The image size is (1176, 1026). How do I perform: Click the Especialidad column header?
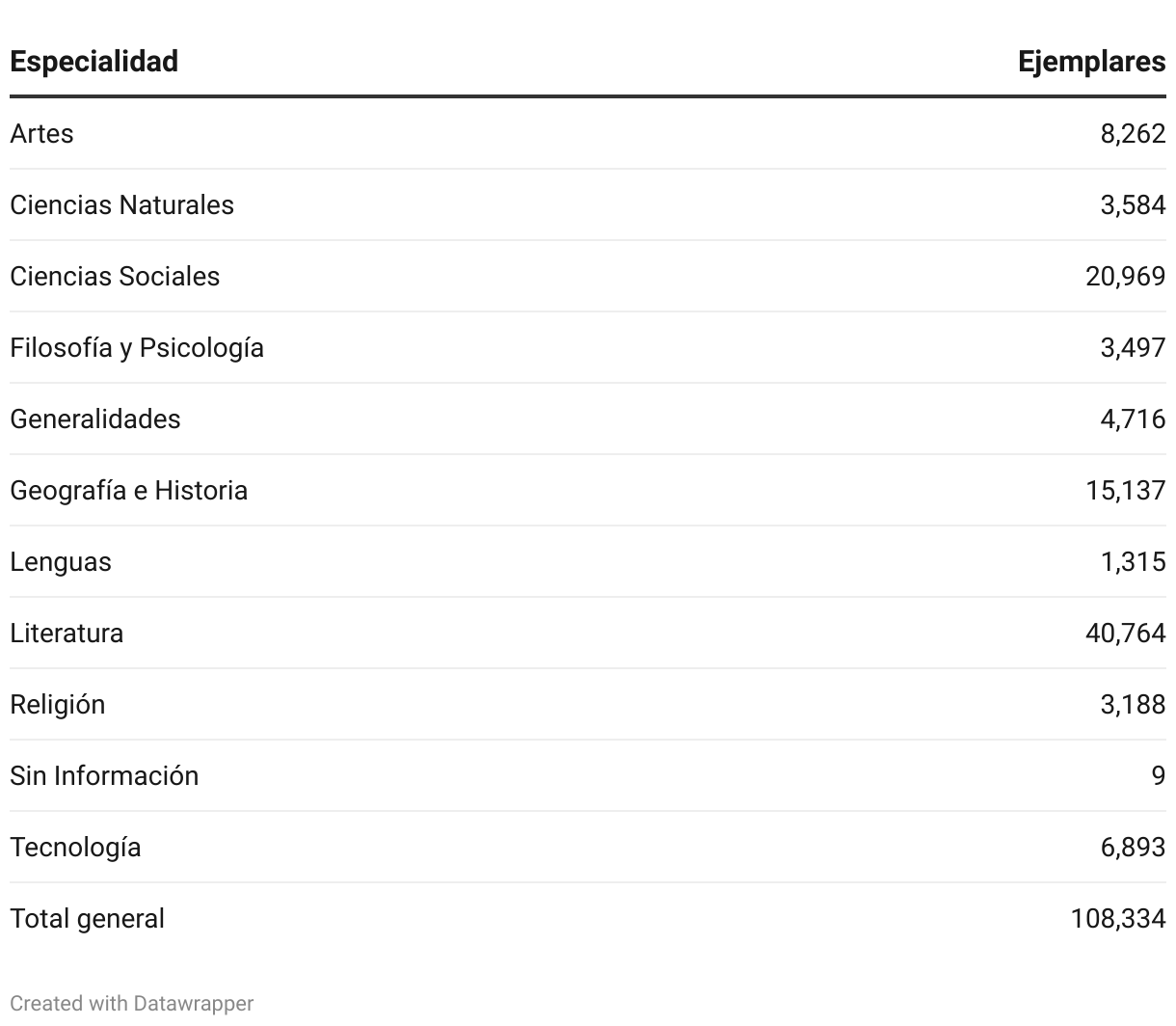[94, 62]
